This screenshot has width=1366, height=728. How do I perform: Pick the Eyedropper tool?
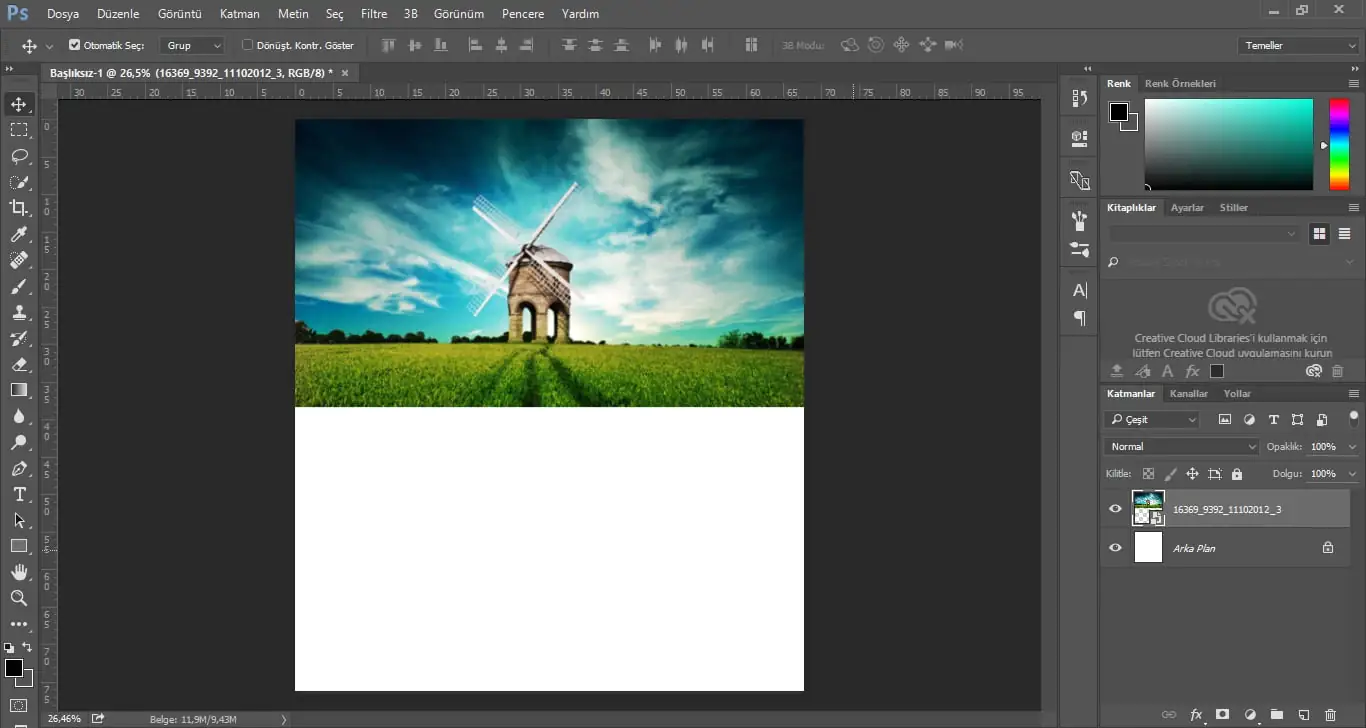point(19,234)
